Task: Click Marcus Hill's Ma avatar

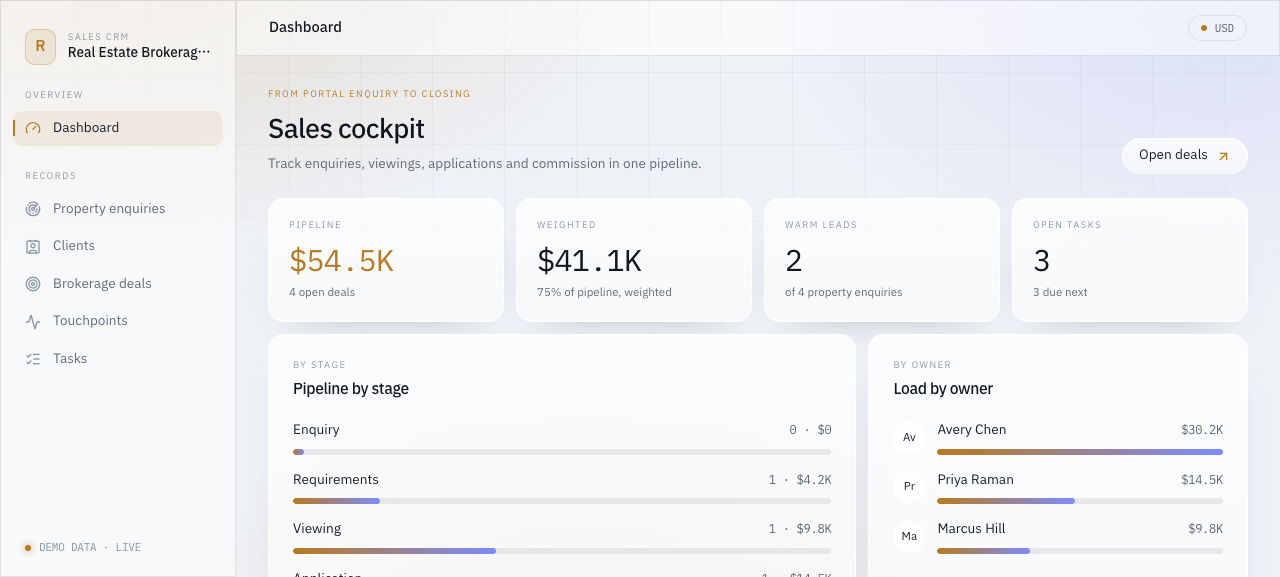Action: [909, 536]
